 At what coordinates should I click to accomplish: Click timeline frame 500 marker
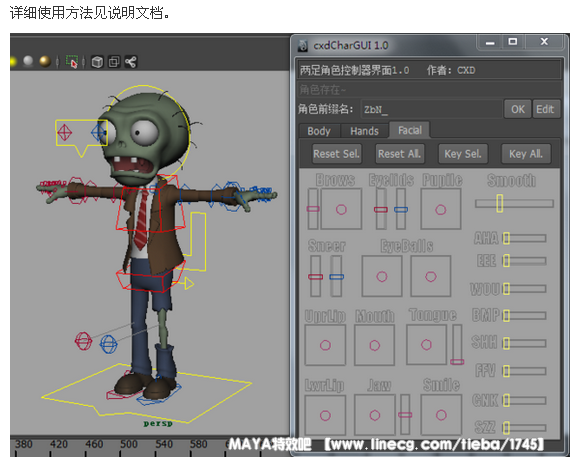[x=128, y=444]
